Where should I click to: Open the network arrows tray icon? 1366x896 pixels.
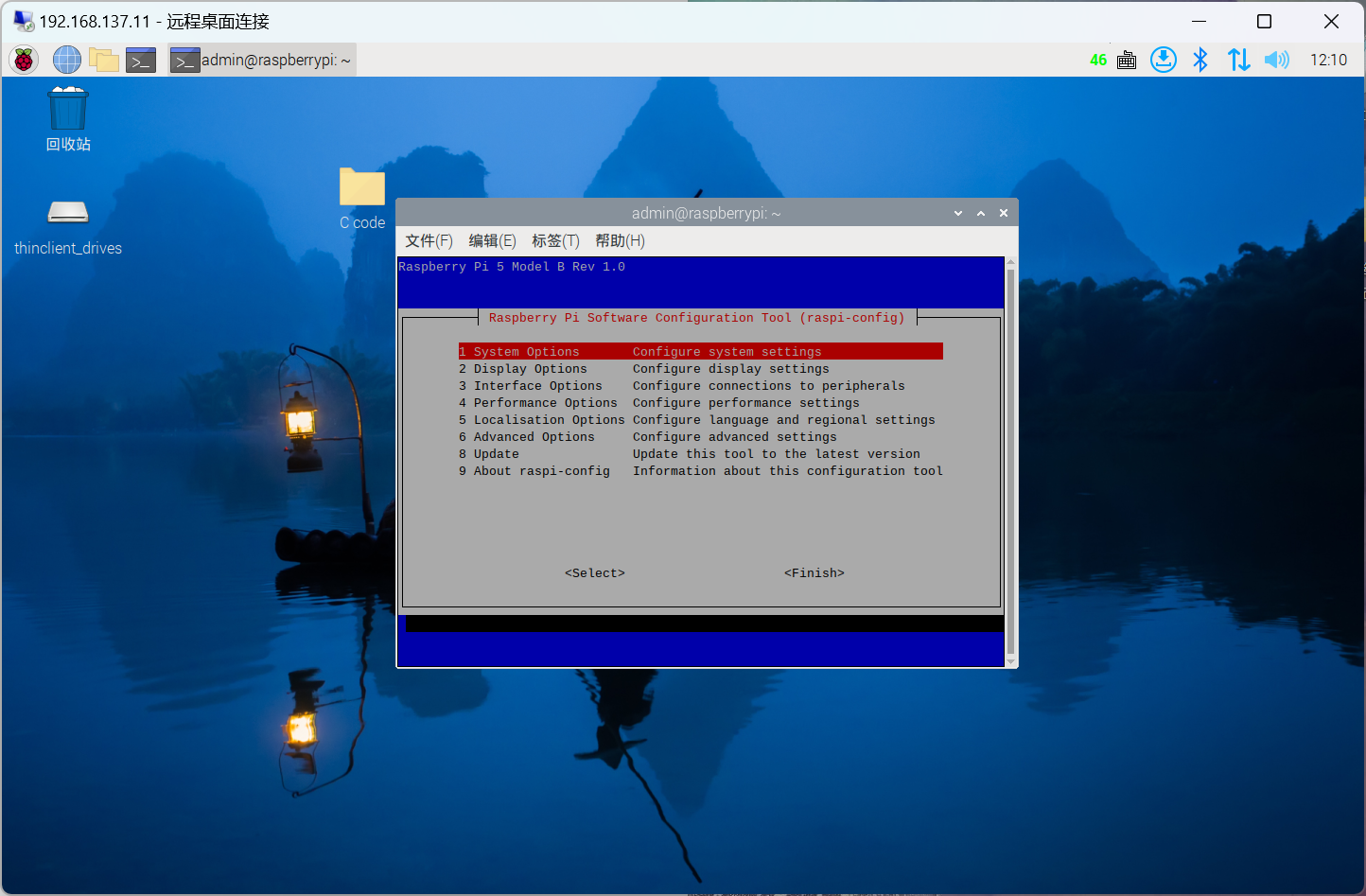coord(1238,60)
